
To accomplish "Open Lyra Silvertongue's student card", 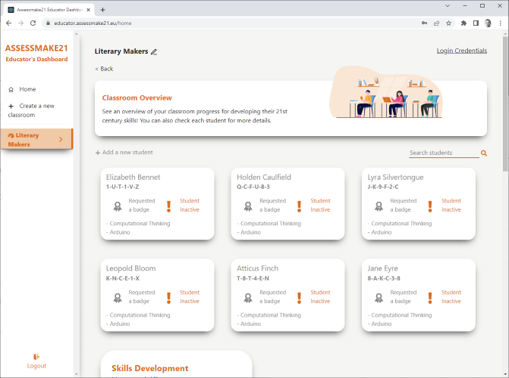I will (419, 204).
